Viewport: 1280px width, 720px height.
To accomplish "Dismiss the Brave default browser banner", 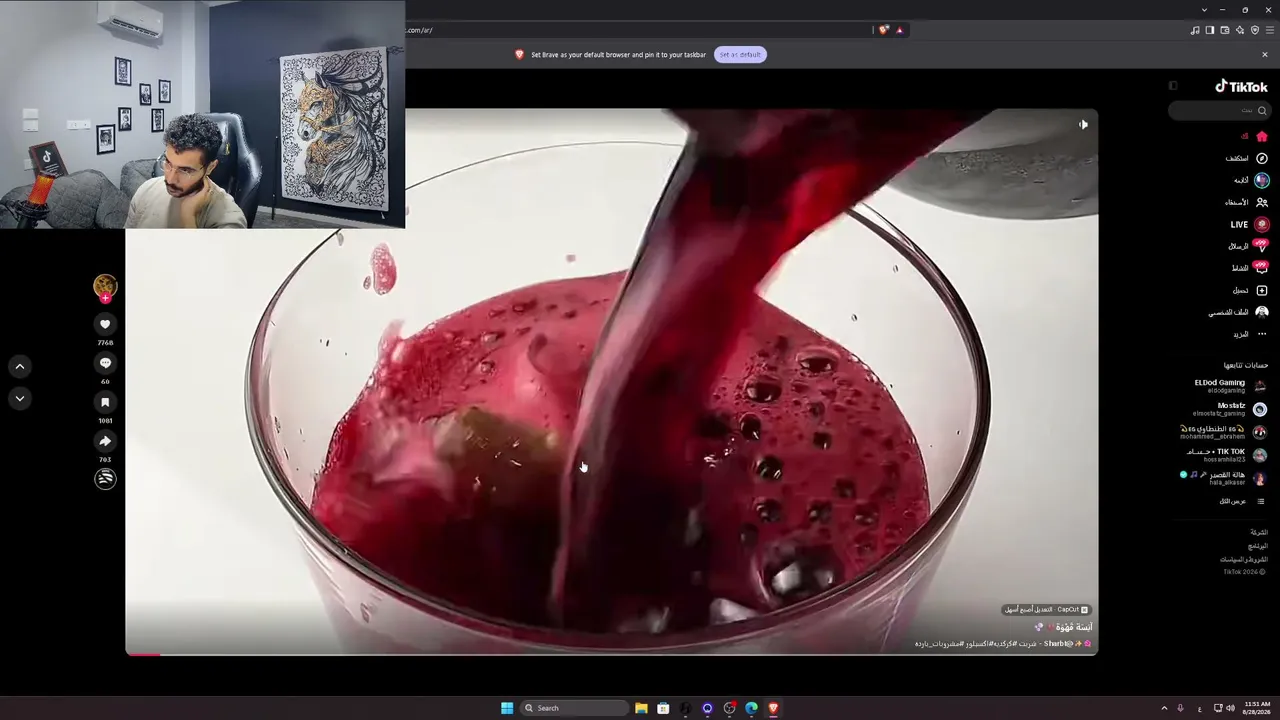I will coord(1264,54).
